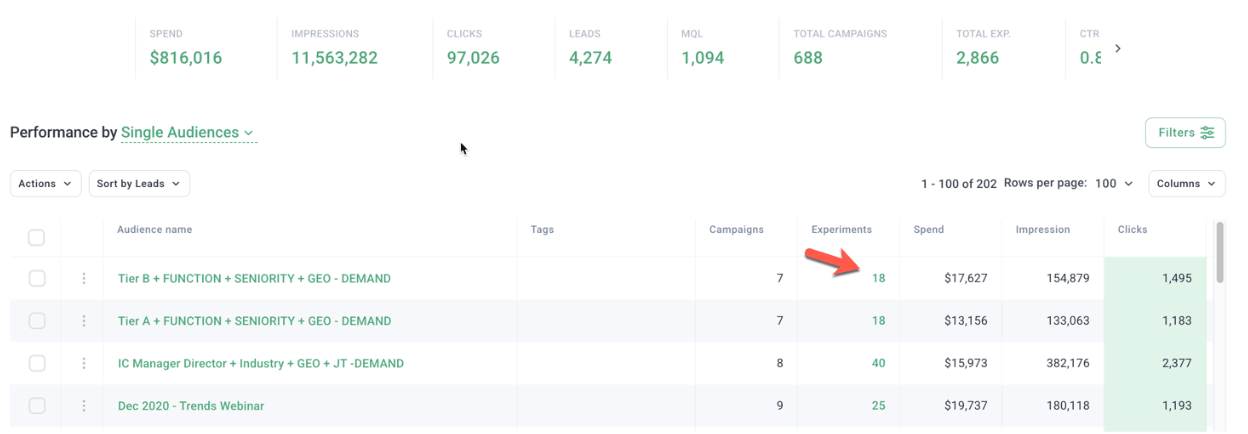This screenshot has width=1248, height=434.
Task: Tick the checkbox for the Tier A audience row
Action: [36, 321]
